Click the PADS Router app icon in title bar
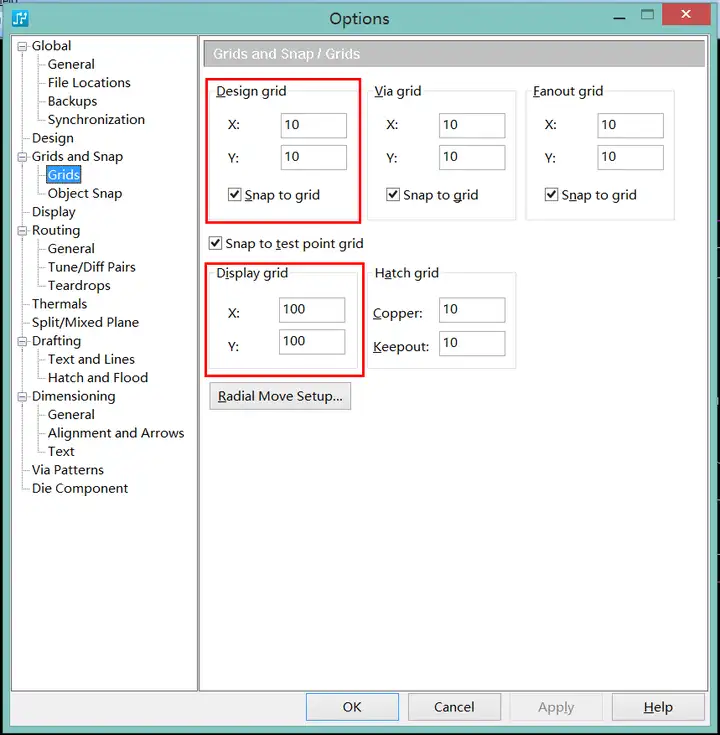 pyautogui.click(x=20, y=19)
